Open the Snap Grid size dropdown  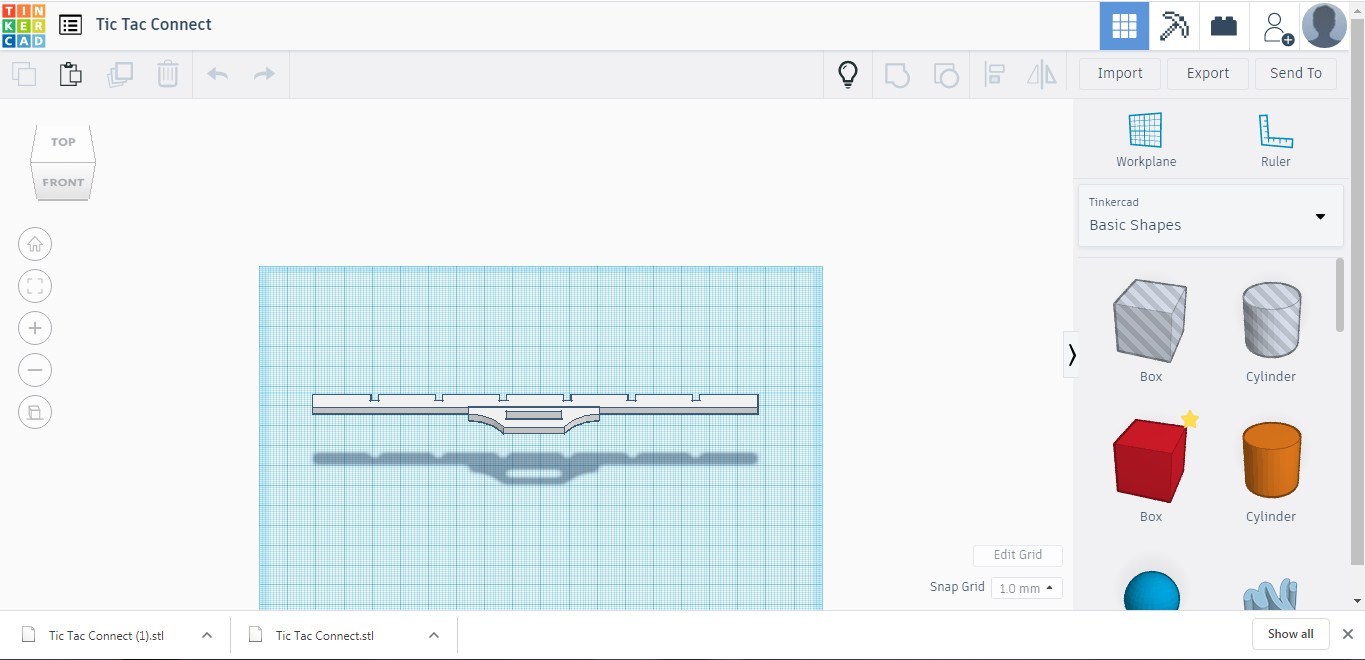pyautogui.click(x=1026, y=588)
